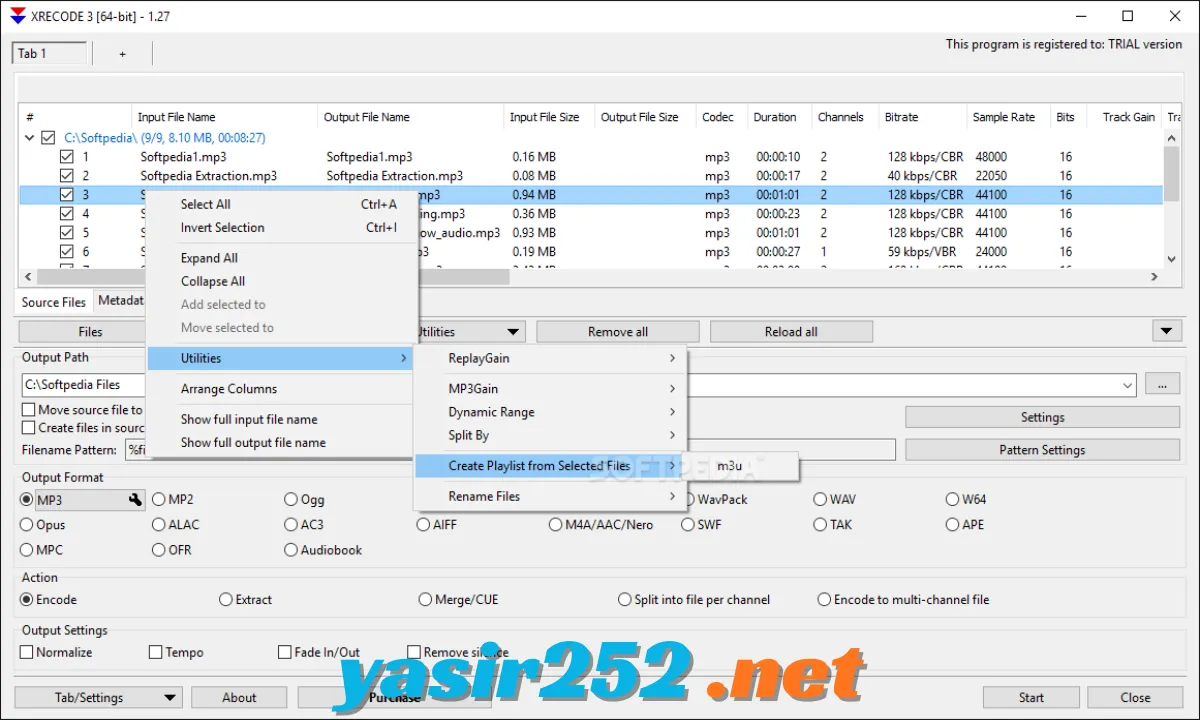Open the Rename Files submenu
This screenshot has width=1200, height=720.
pos(550,496)
